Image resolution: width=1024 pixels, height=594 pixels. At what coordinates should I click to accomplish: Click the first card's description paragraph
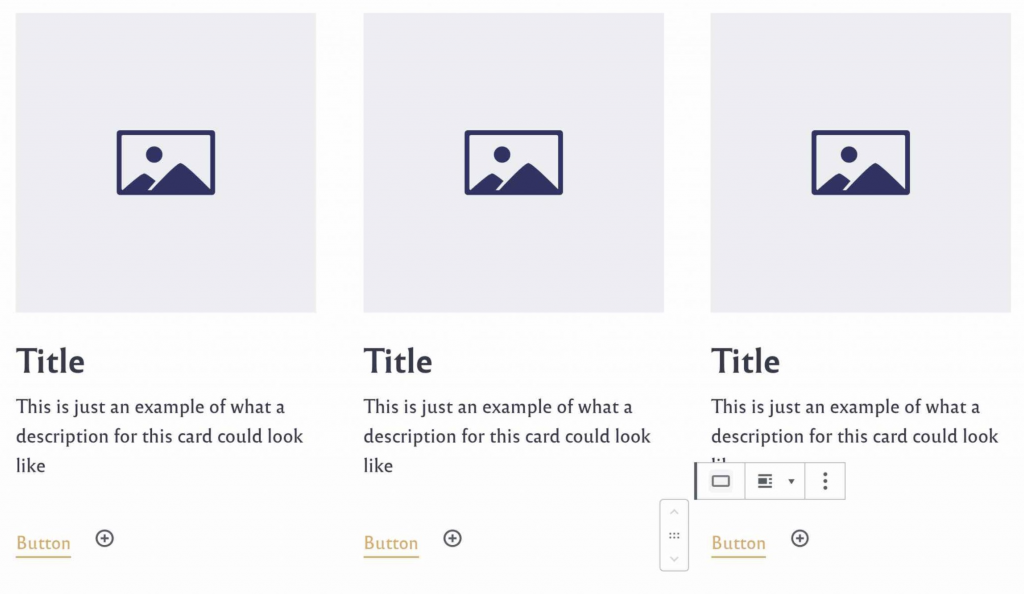point(160,436)
